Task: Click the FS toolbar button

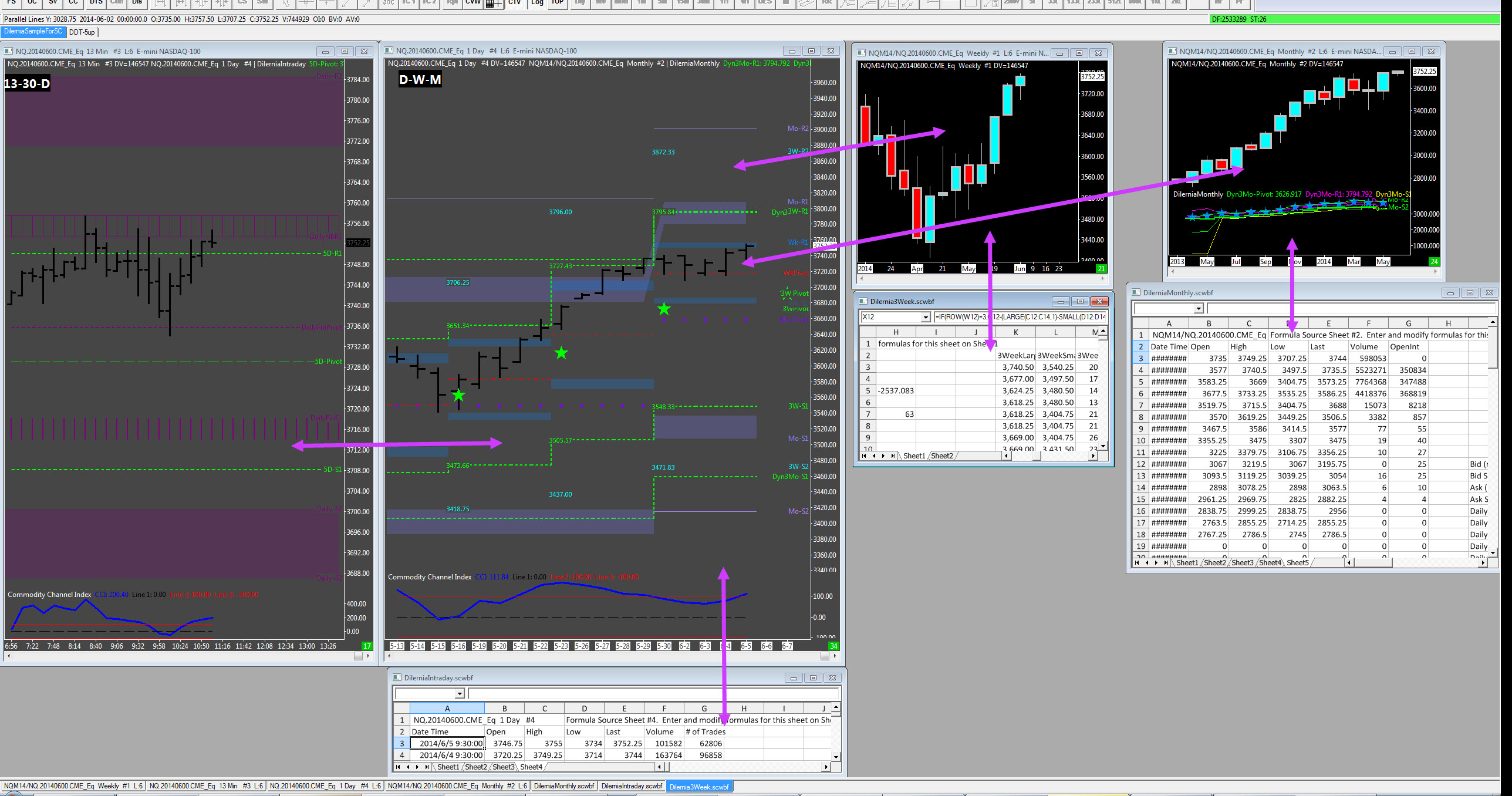Action: click(11, 3)
